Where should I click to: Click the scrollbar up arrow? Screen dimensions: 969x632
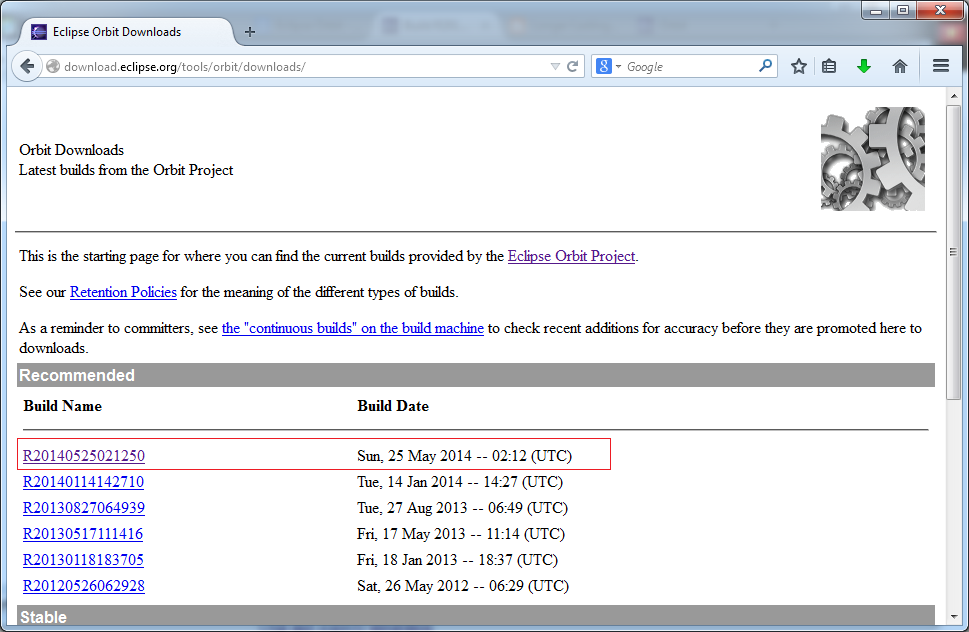coord(954,96)
